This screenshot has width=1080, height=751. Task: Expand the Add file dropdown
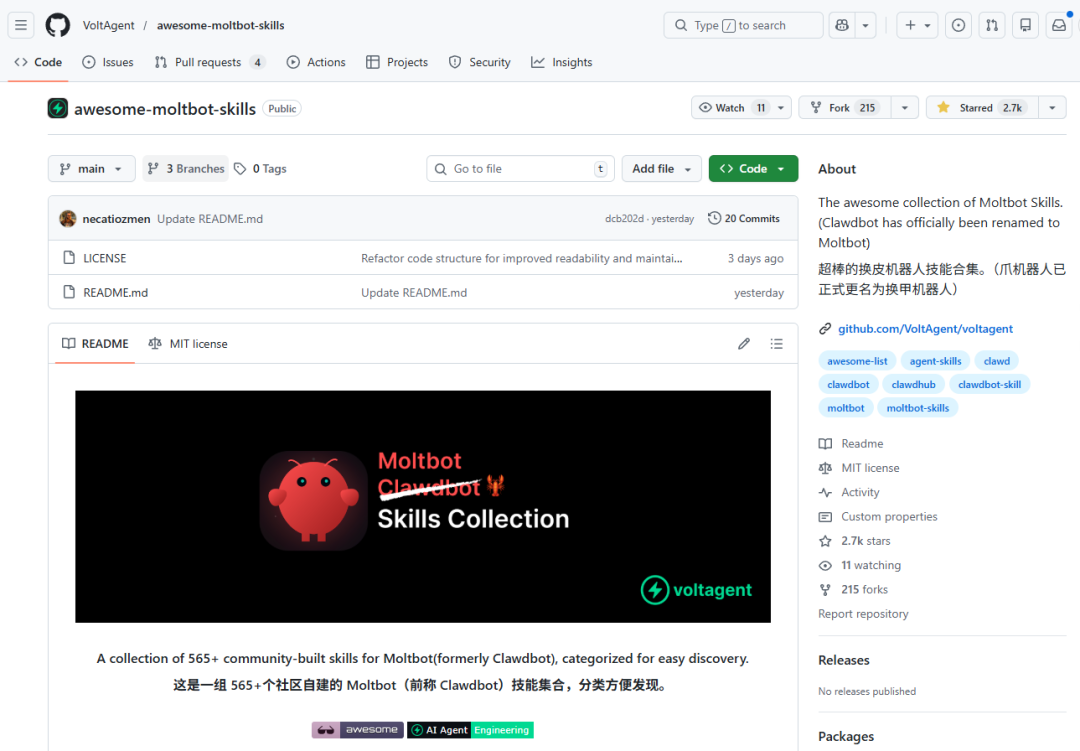pos(661,169)
